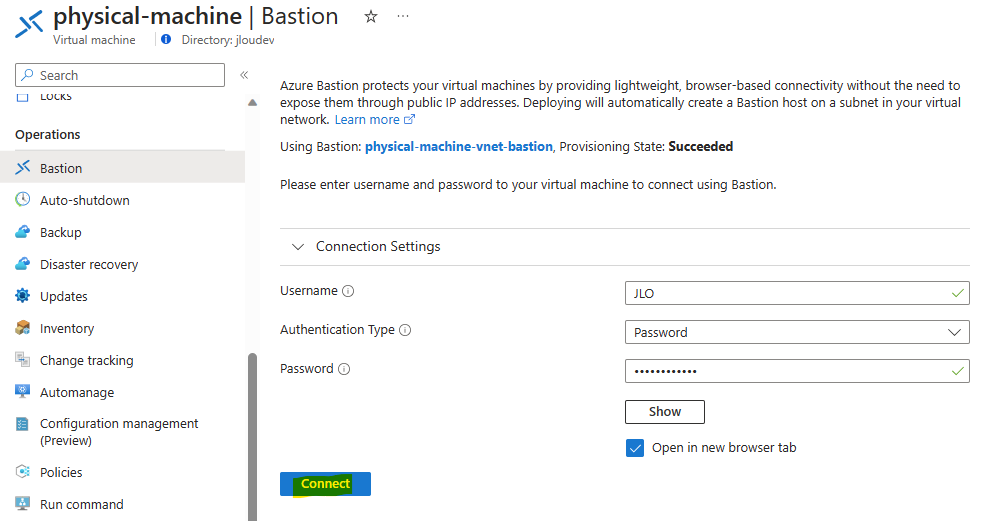Click the Authentication Type info icon
The width and height of the screenshot is (986, 521).
(x=405, y=330)
